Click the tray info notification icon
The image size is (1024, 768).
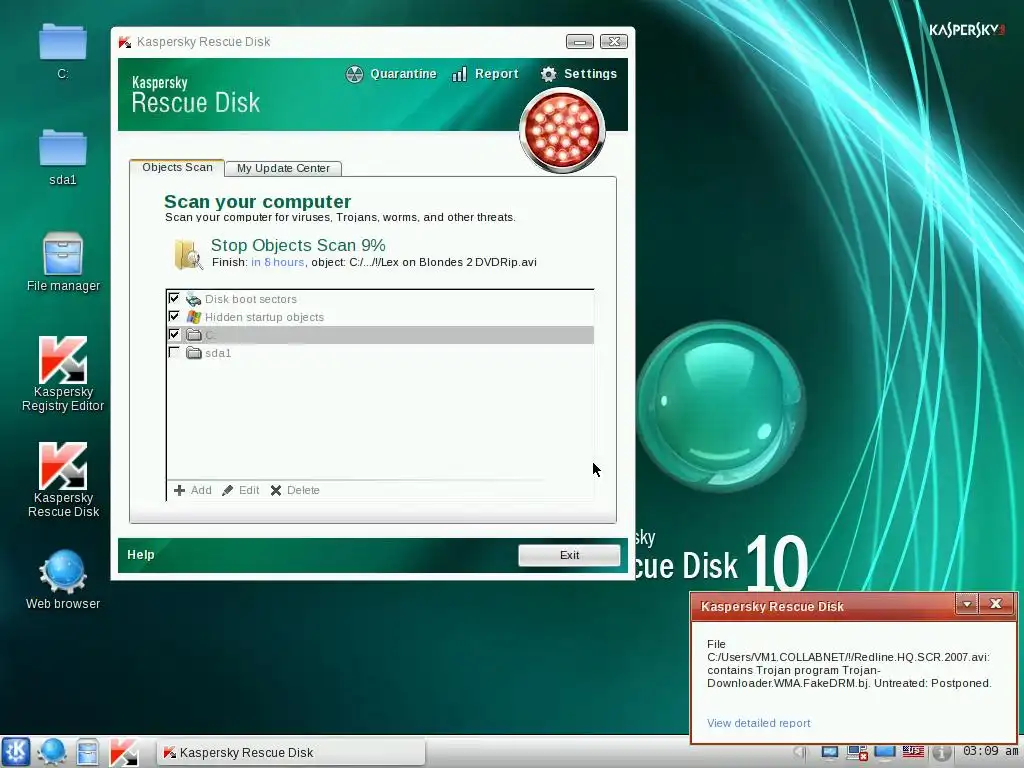pos(941,752)
